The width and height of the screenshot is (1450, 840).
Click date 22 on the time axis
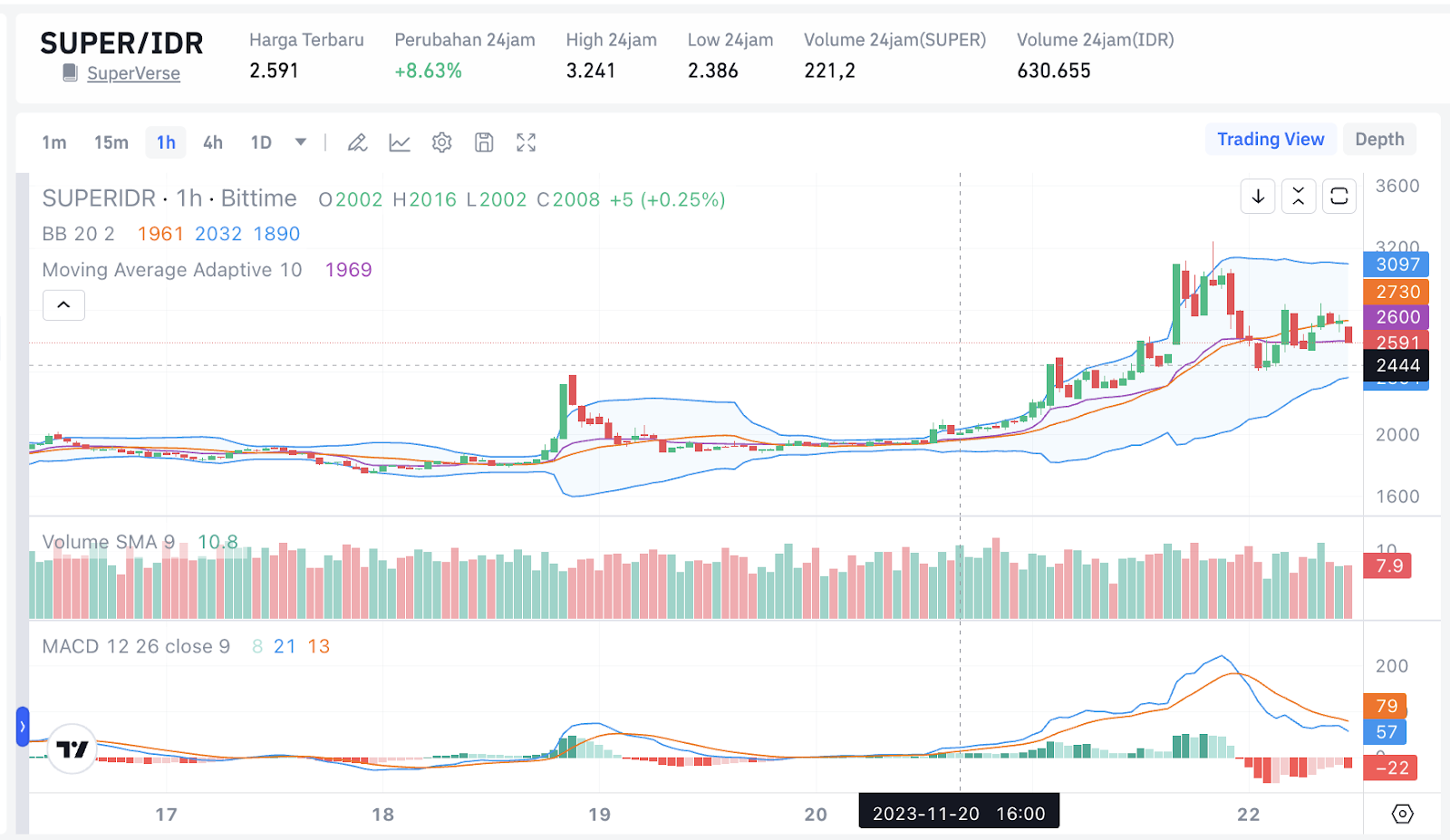pos(1248,815)
